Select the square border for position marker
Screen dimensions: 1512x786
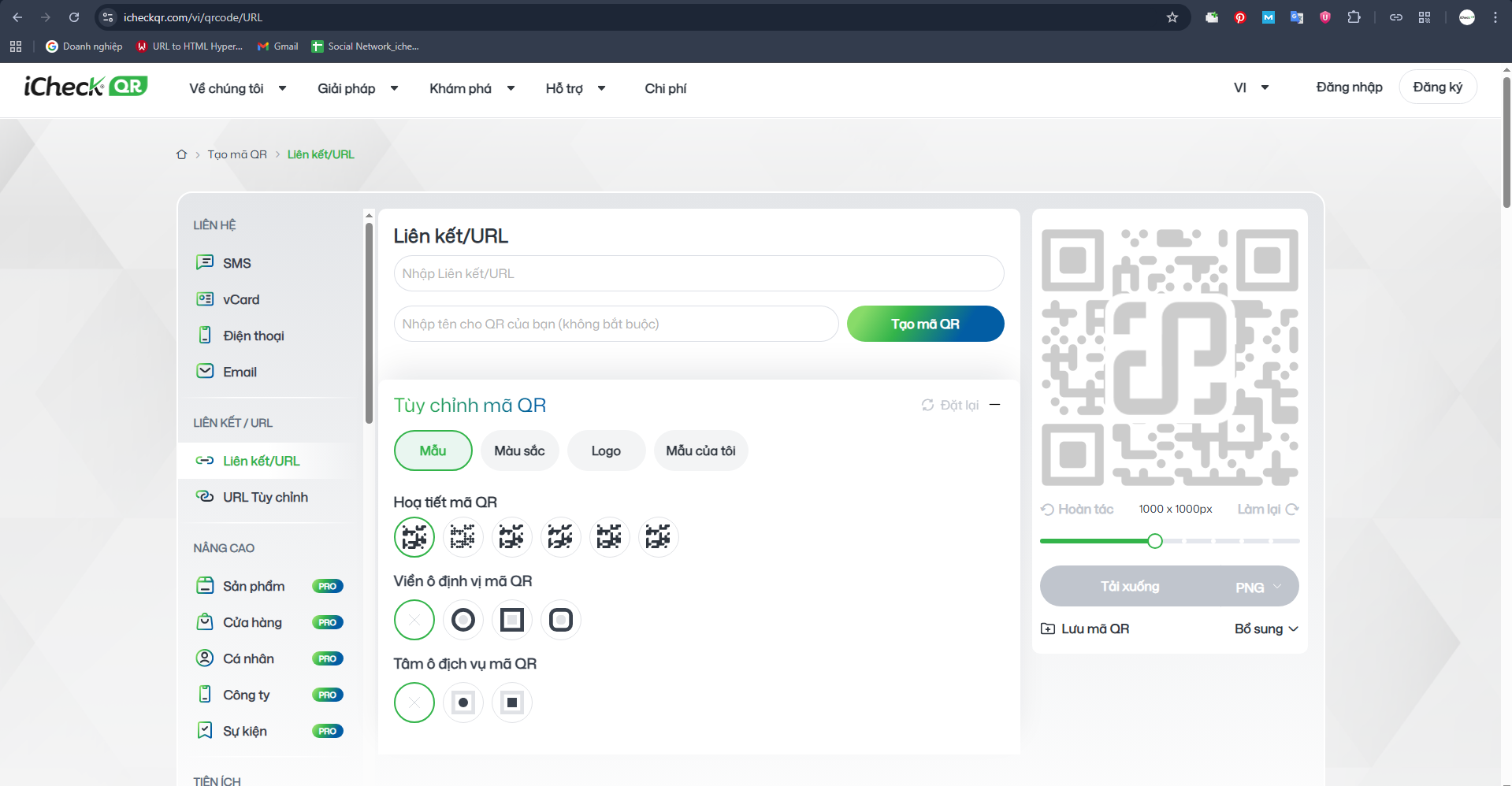tap(512, 620)
